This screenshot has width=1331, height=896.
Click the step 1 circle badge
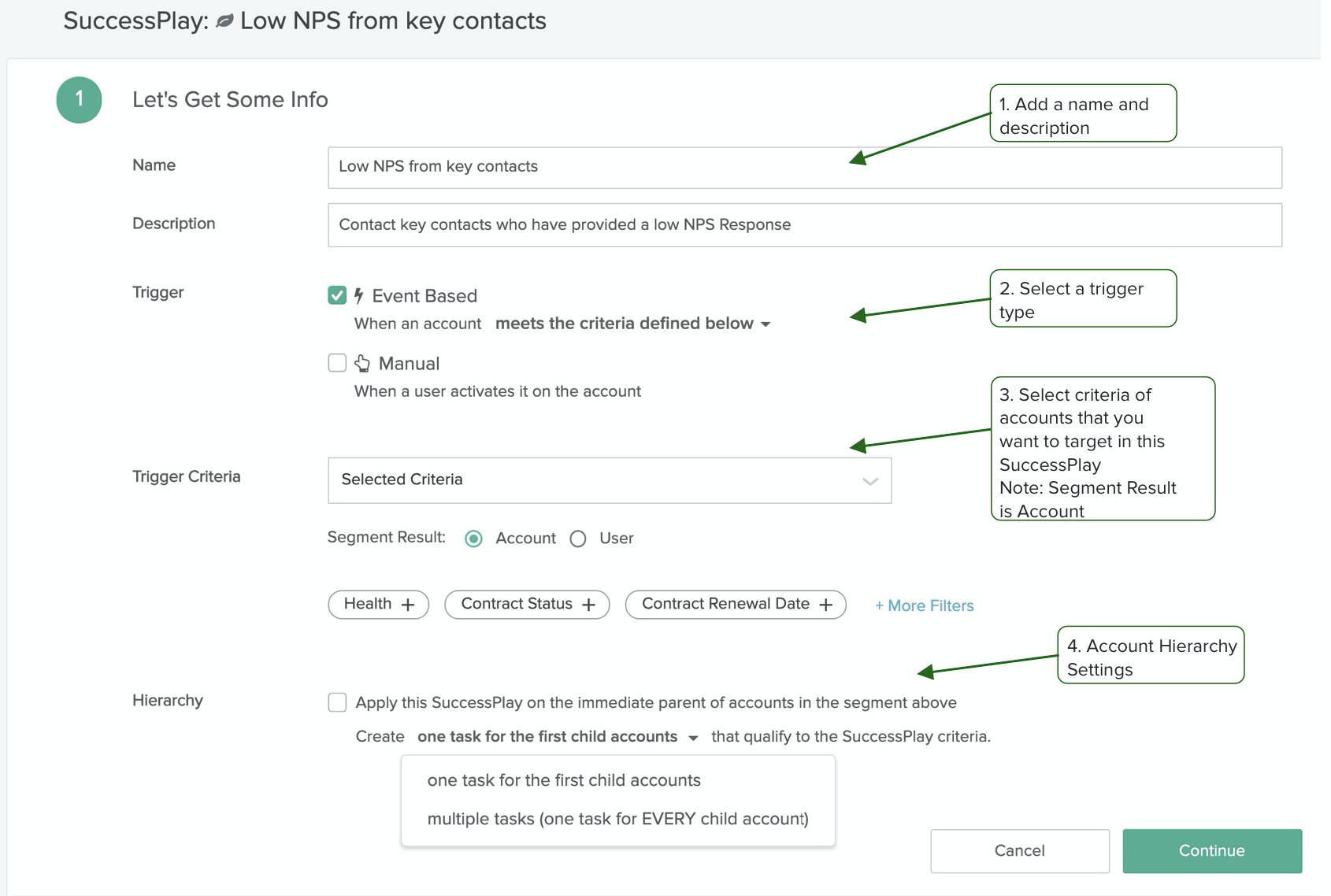(79, 99)
